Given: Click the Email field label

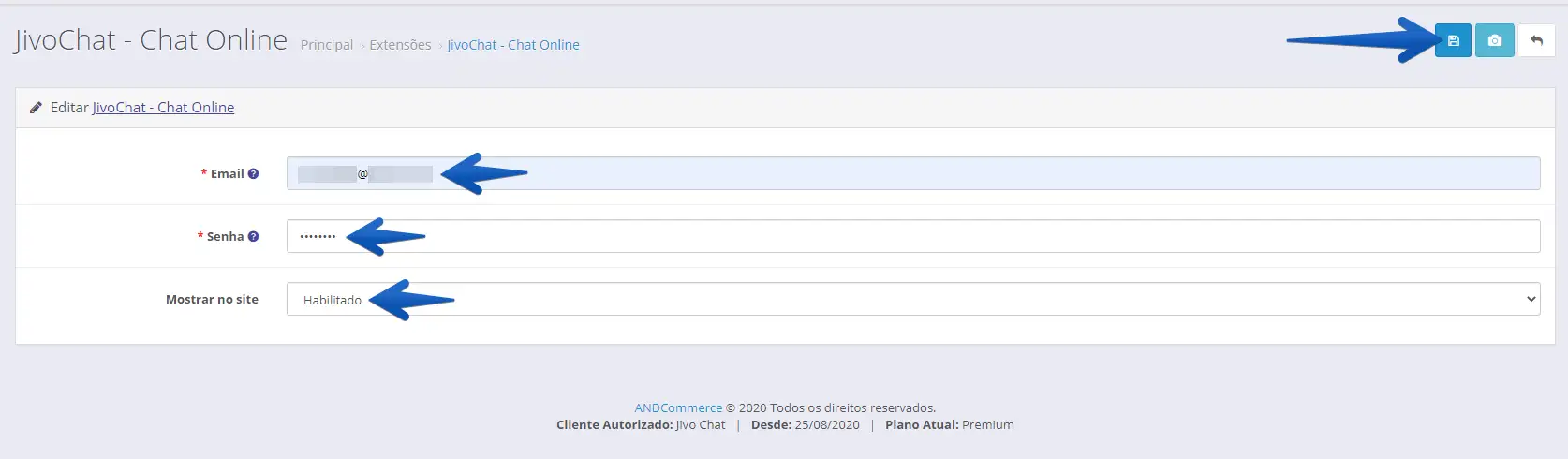Looking at the screenshot, I should 227,173.
